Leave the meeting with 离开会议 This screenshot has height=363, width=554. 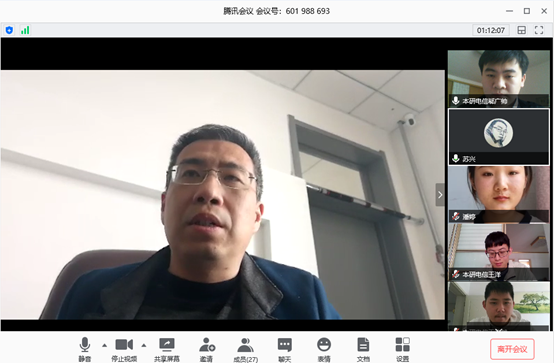tap(512, 349)
